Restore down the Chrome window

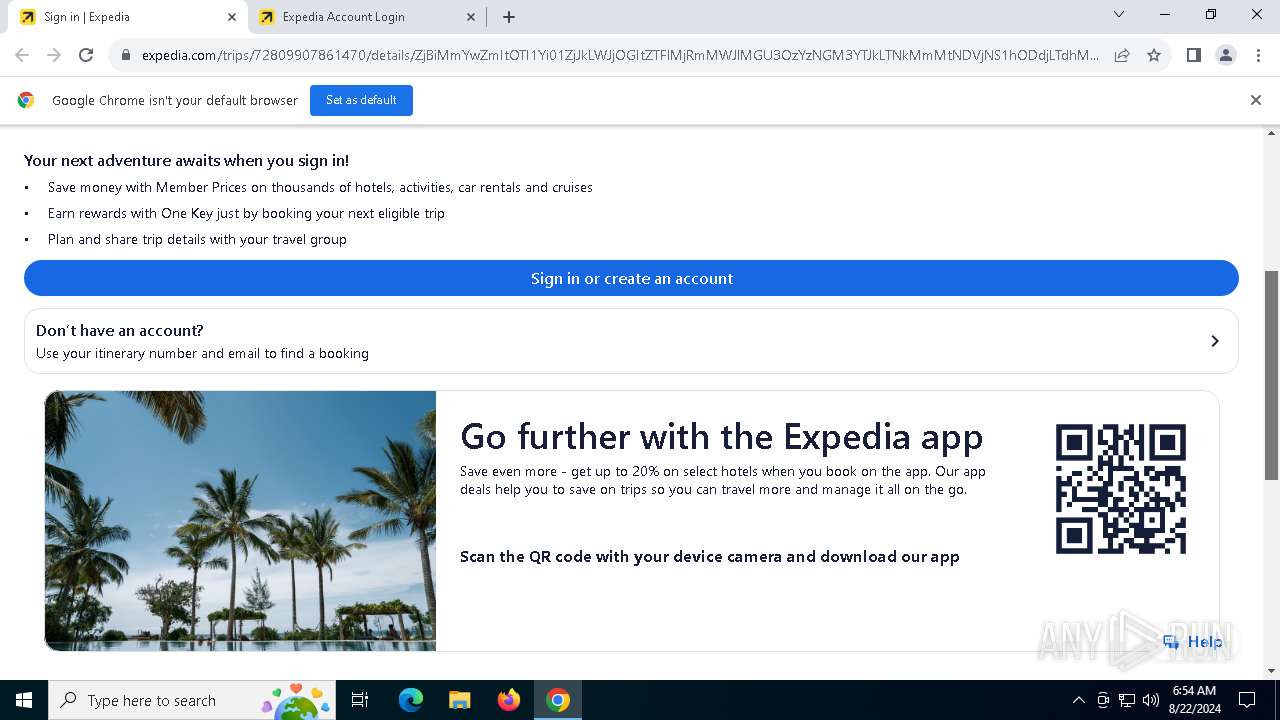(x=1211, y=15)
